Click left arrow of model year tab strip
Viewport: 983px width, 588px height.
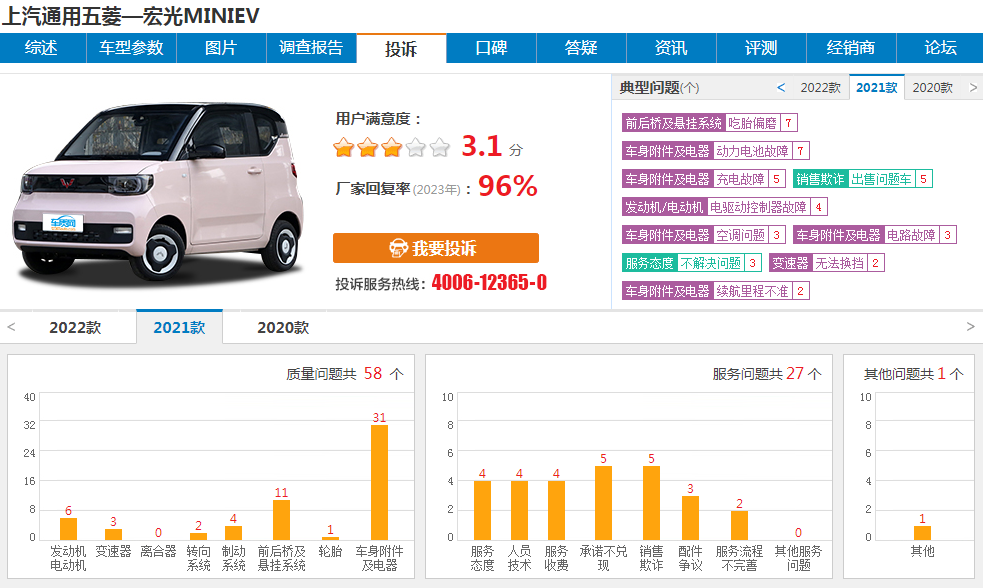coord(11,327)
